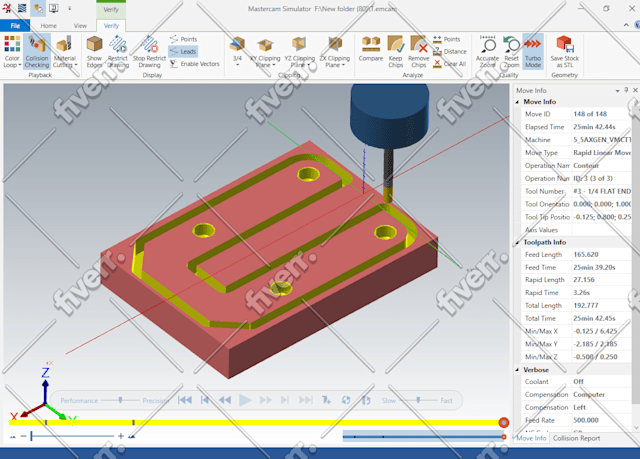Play simulation backward
640x459 pixels.
[x=225, y=400]
